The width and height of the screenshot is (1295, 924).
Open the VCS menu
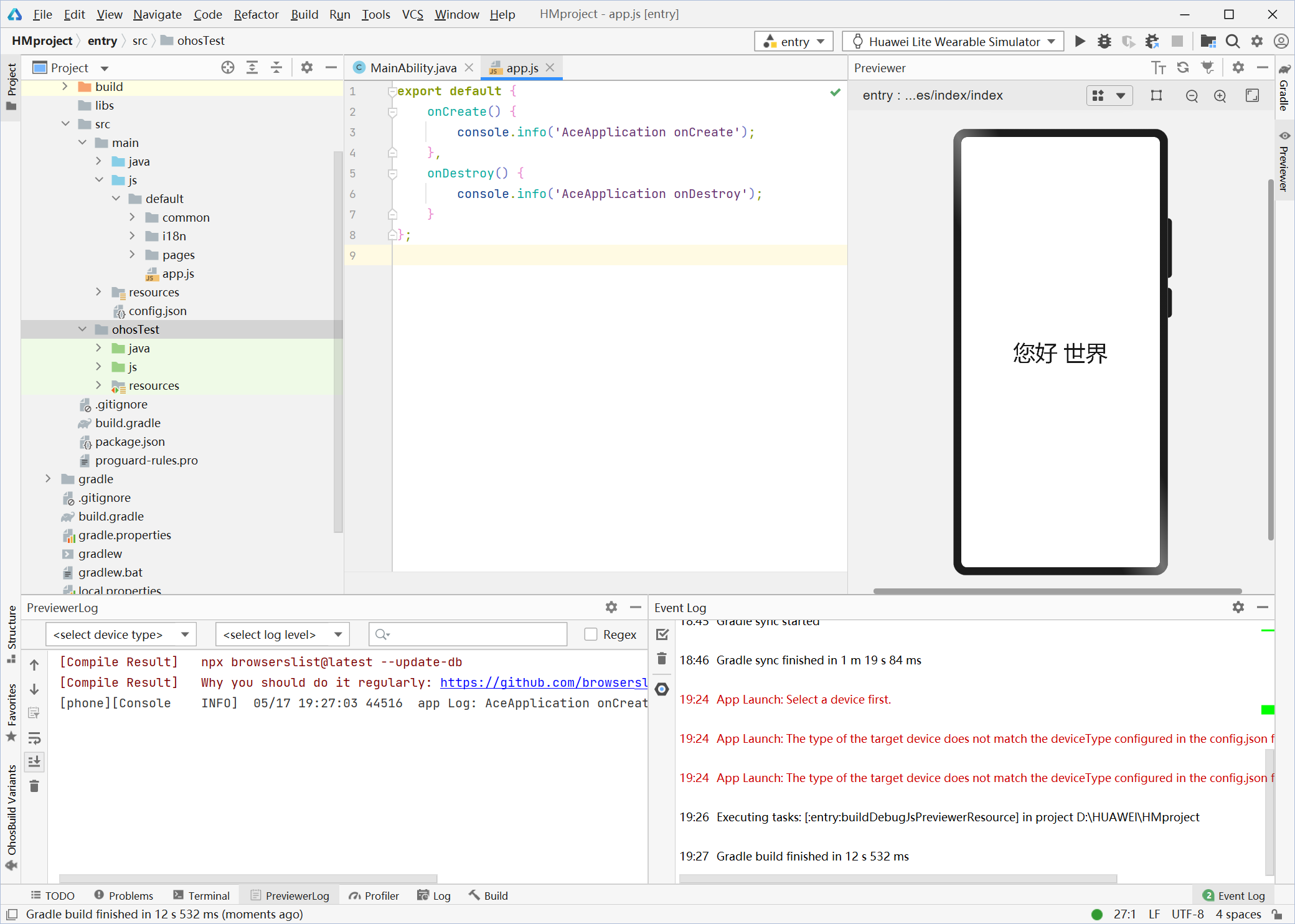(x=412, y=14)
